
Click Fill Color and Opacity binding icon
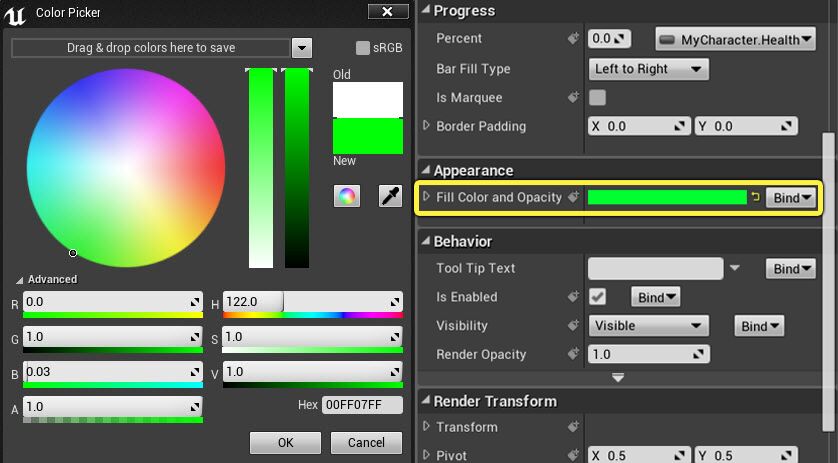click(573, 197)
